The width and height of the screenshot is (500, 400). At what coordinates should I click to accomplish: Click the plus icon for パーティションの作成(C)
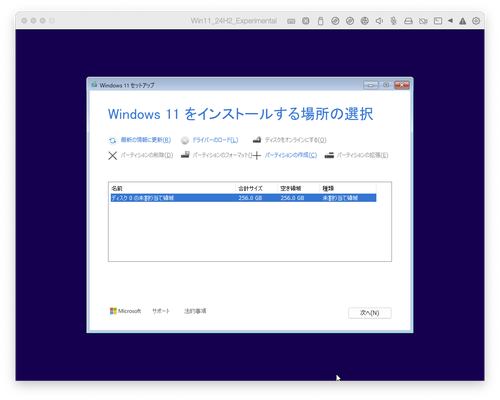[257, 155]
